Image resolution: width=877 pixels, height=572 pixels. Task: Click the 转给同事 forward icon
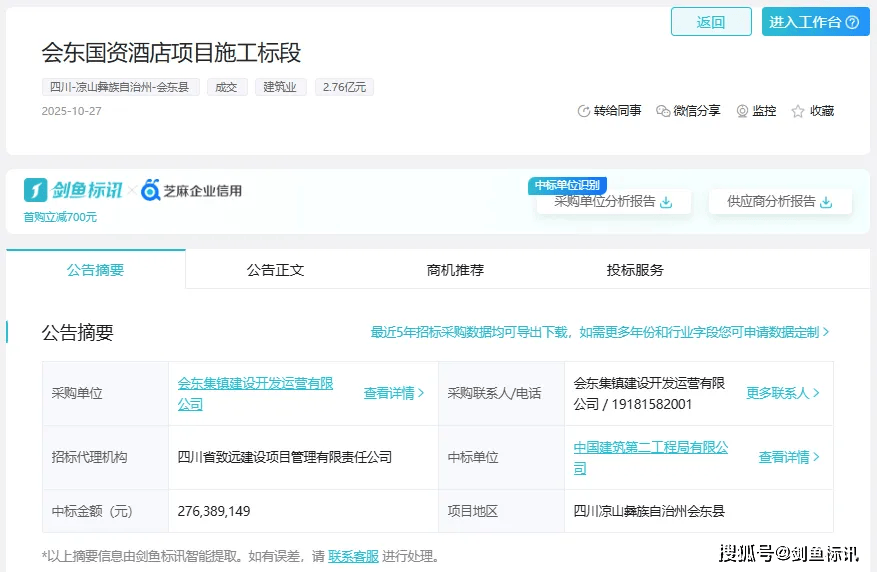click(584, 111)
